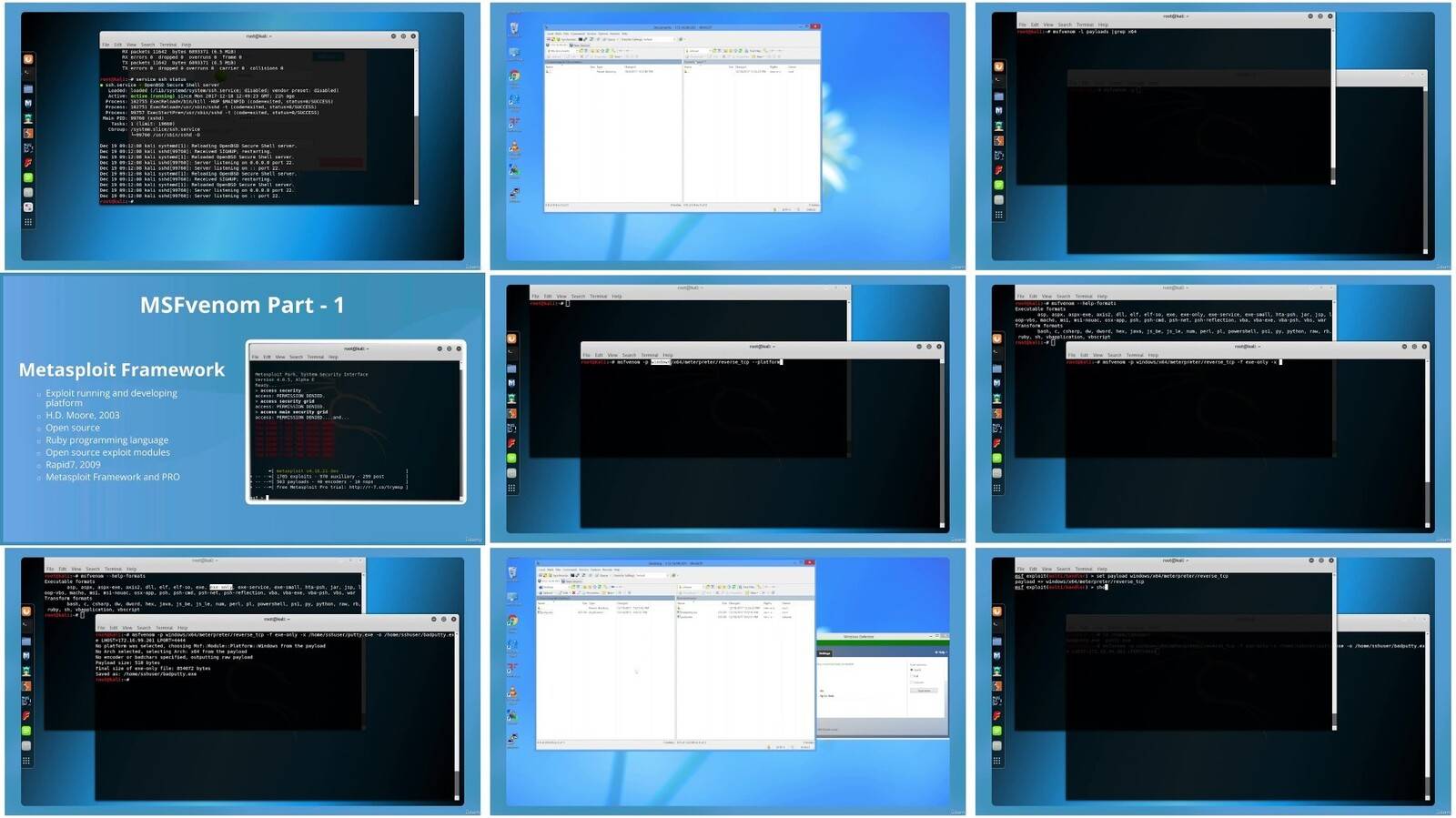Screen dimensions: 1456x818
Task: Click the Windows Defender window in bottom WinSCP frame
Action: 882,683
